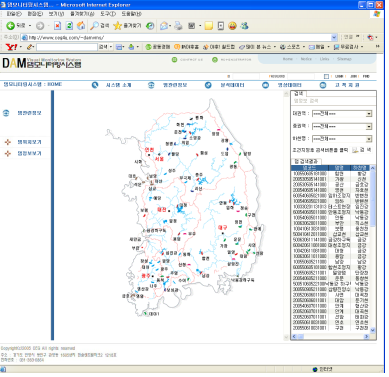The width and height of the screenshot is (389, 377).
Task: Click the results list vertical scrollbar down arrow
Action: click(373, 330)
